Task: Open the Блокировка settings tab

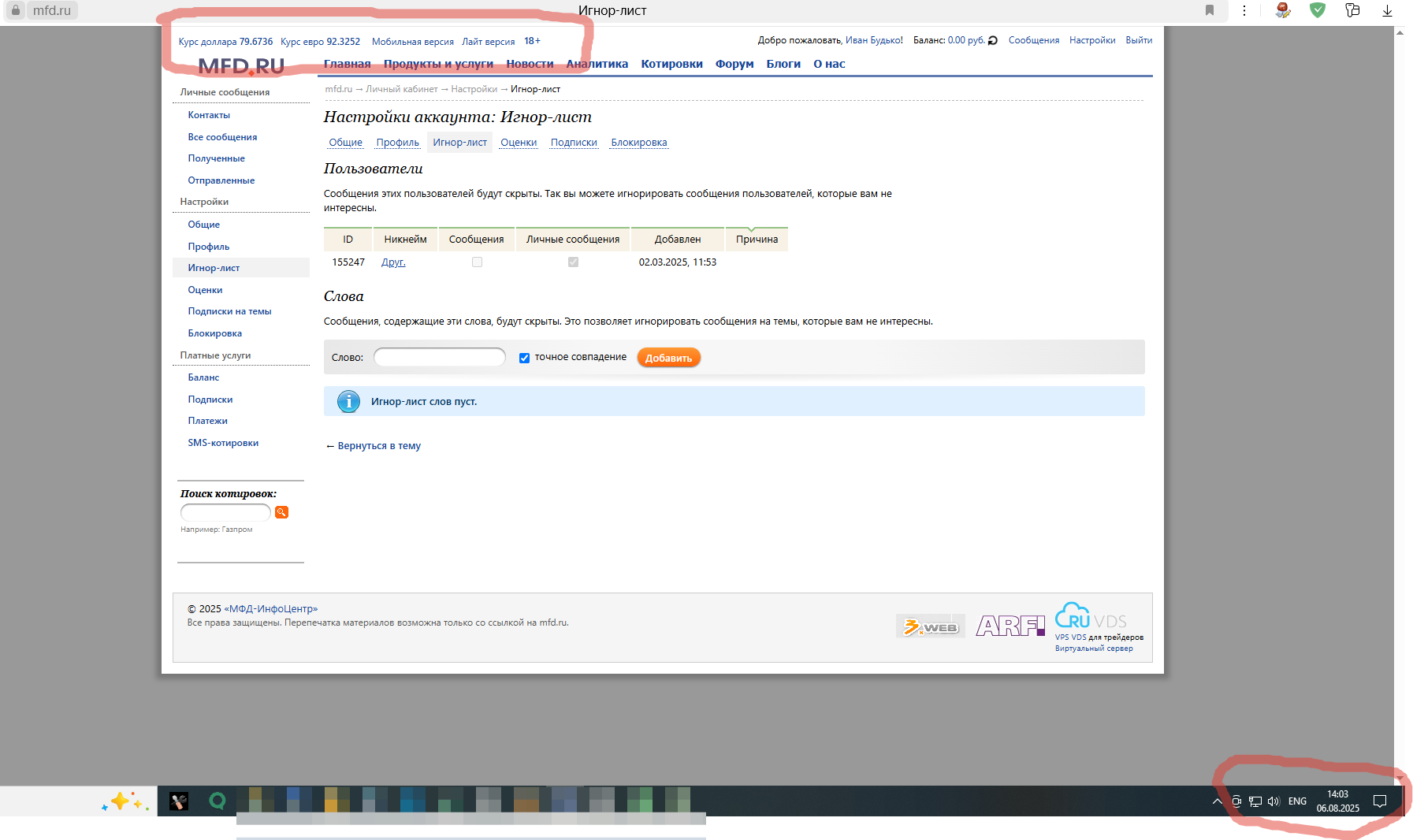Action: (639, 143)
